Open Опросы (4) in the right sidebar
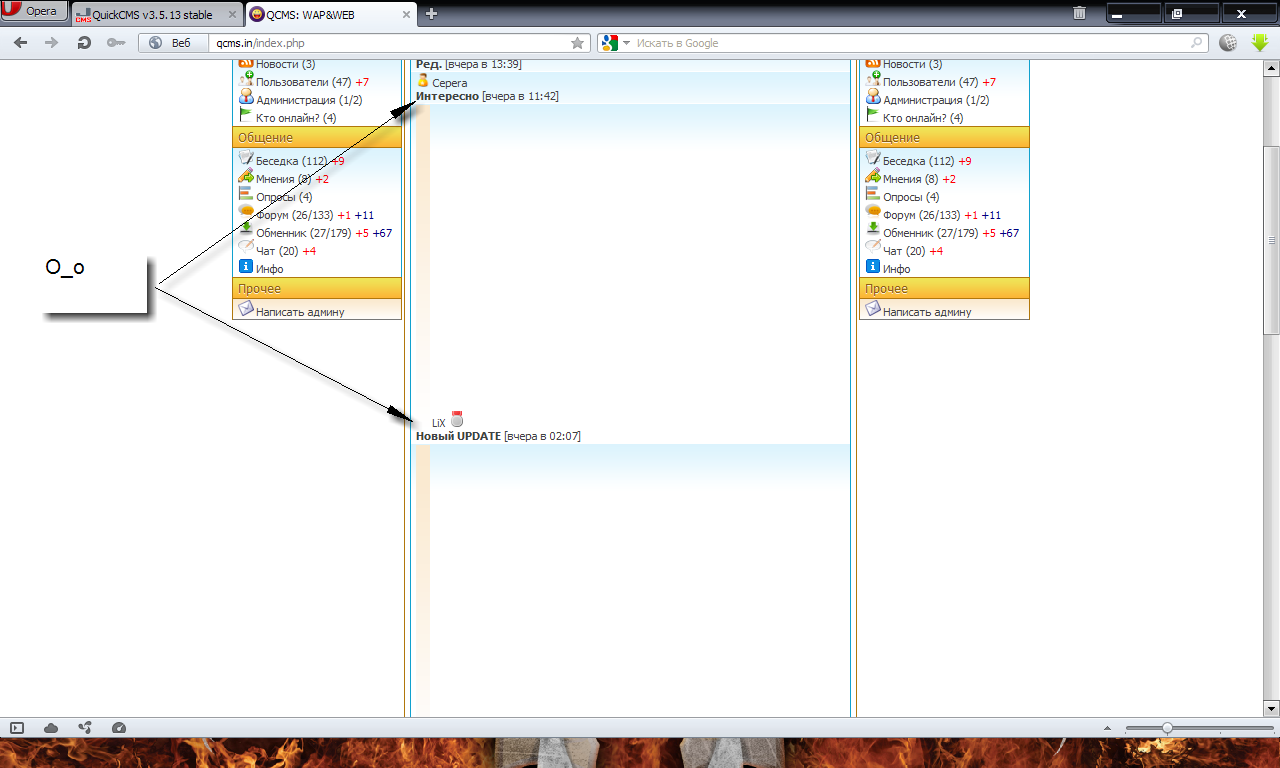 coord(911,197)
